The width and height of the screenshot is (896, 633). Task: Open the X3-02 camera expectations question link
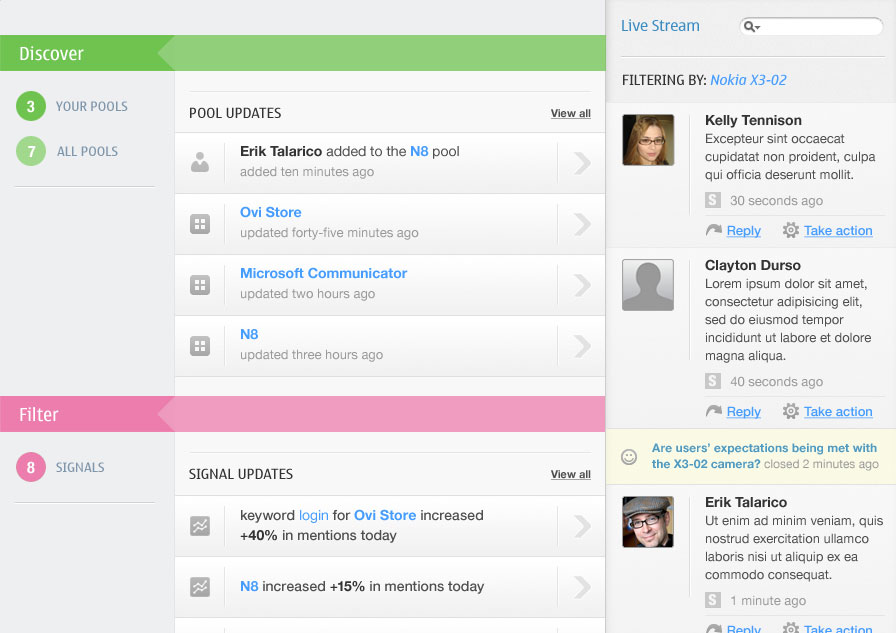click(x=764, y=456)
